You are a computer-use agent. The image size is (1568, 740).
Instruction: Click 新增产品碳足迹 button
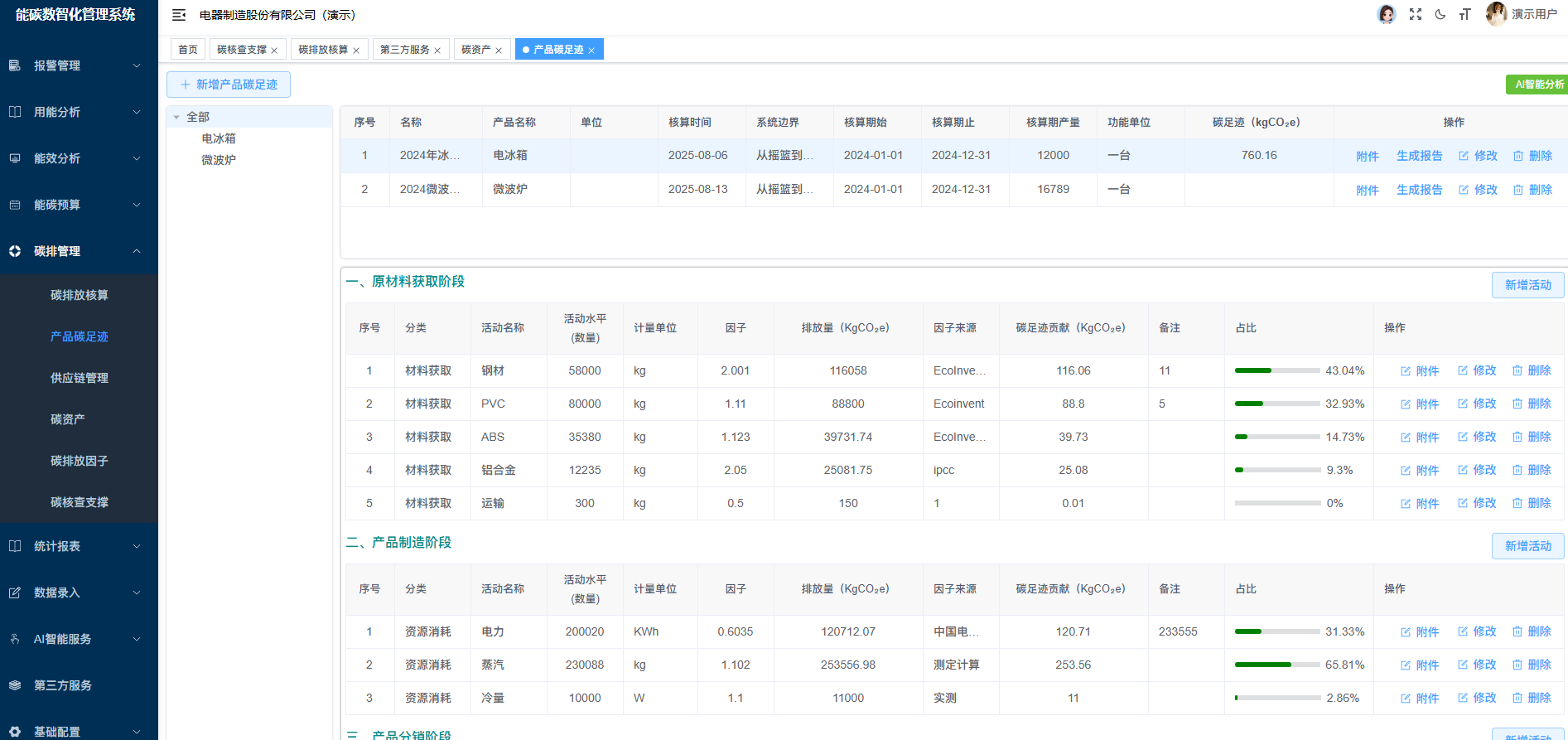(x=229, y=85)
